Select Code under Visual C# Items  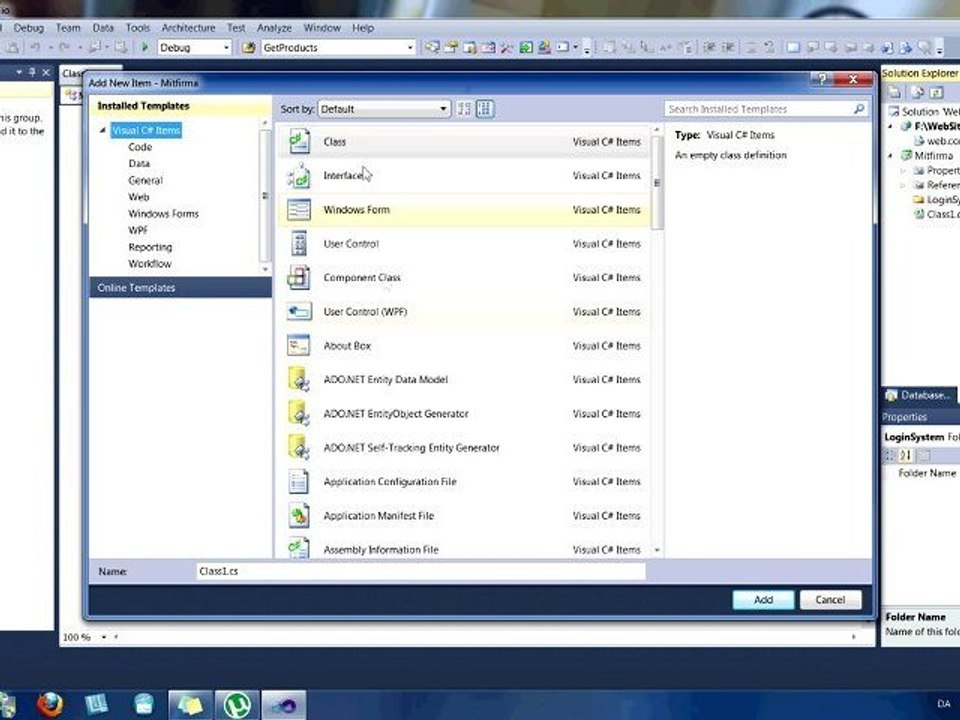pos(140,147)
